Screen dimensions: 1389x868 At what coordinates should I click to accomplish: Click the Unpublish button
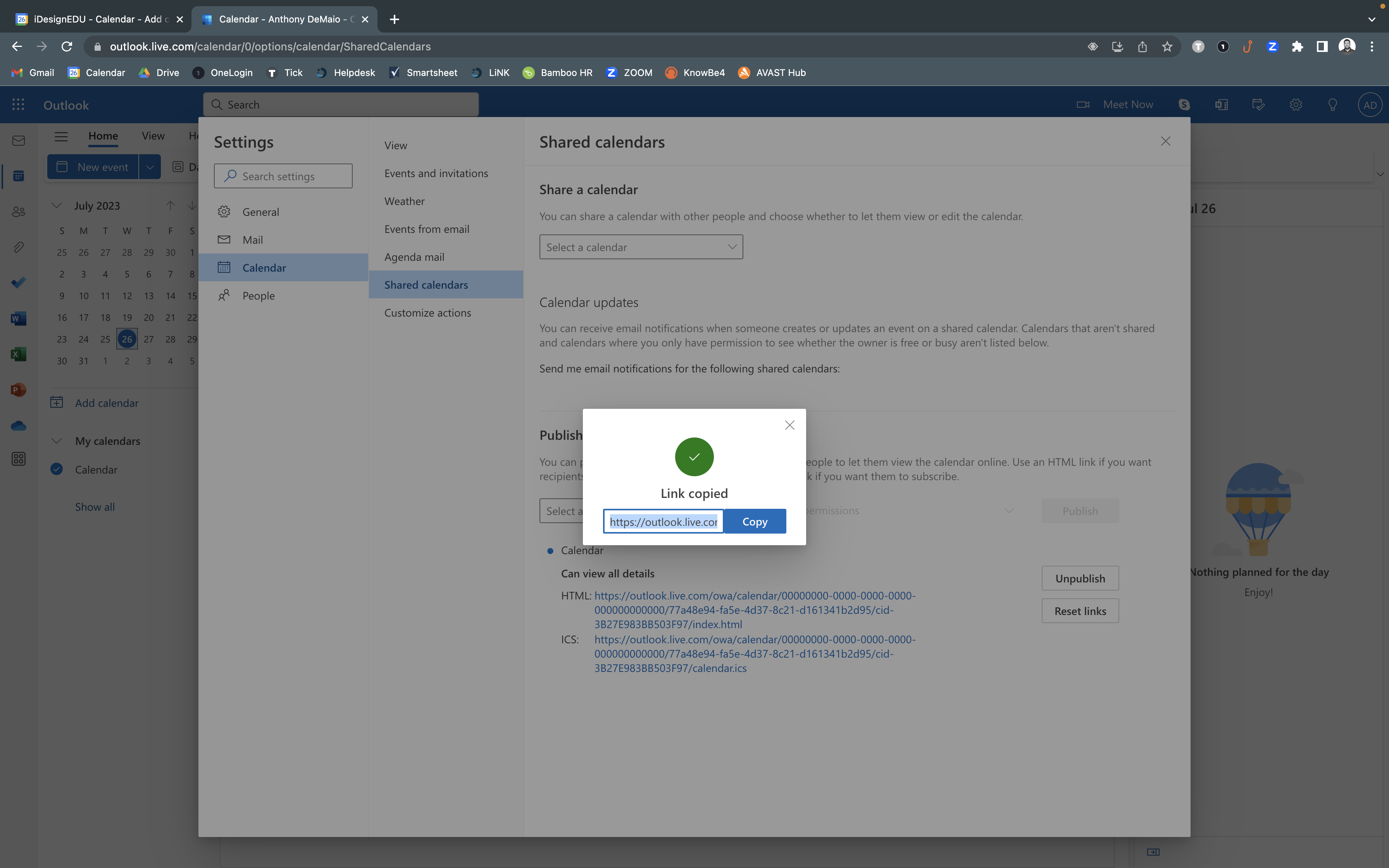click(x=1080, y=578)
